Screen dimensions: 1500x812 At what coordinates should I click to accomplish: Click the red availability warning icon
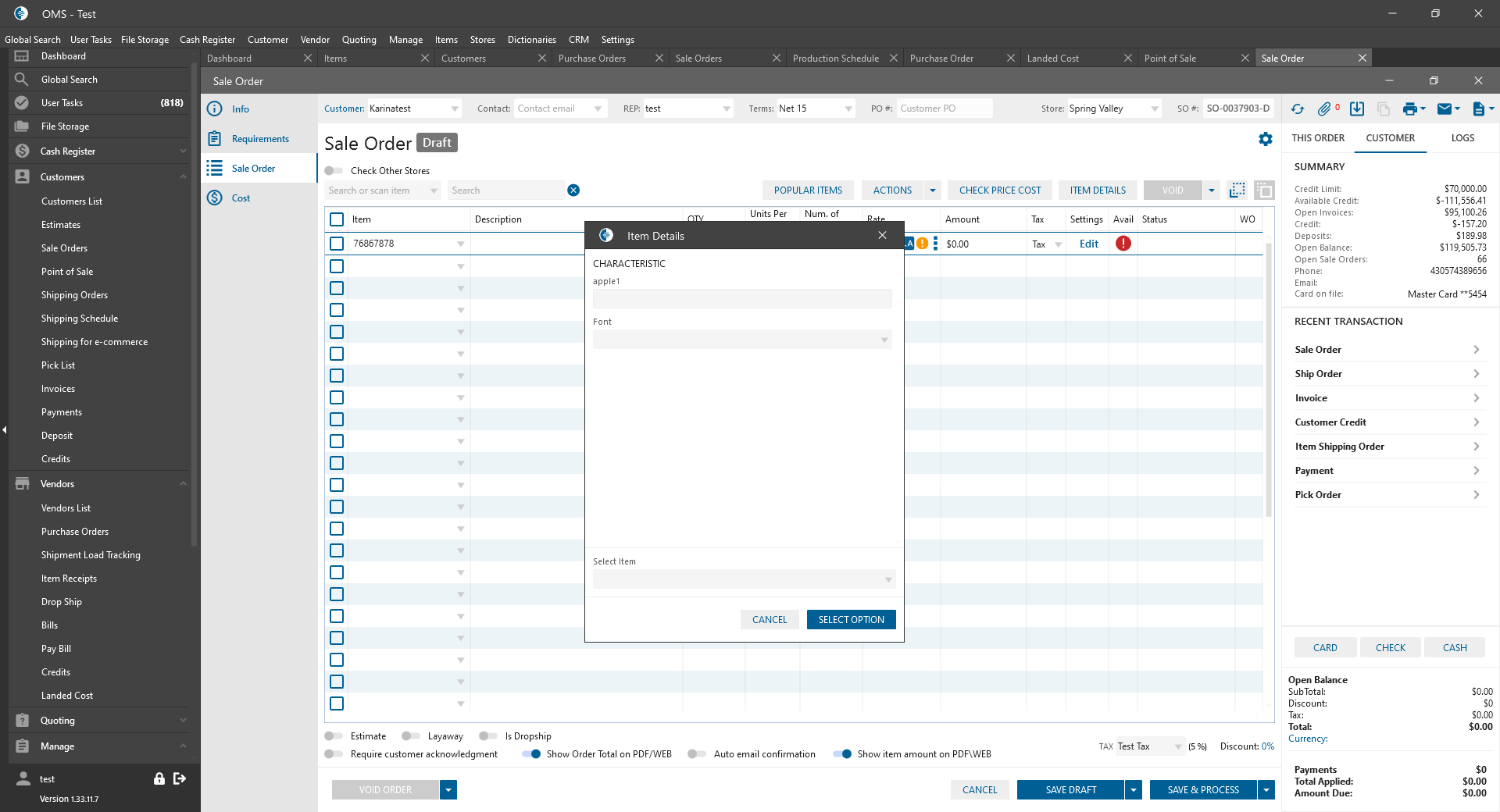pos(1123,244)
